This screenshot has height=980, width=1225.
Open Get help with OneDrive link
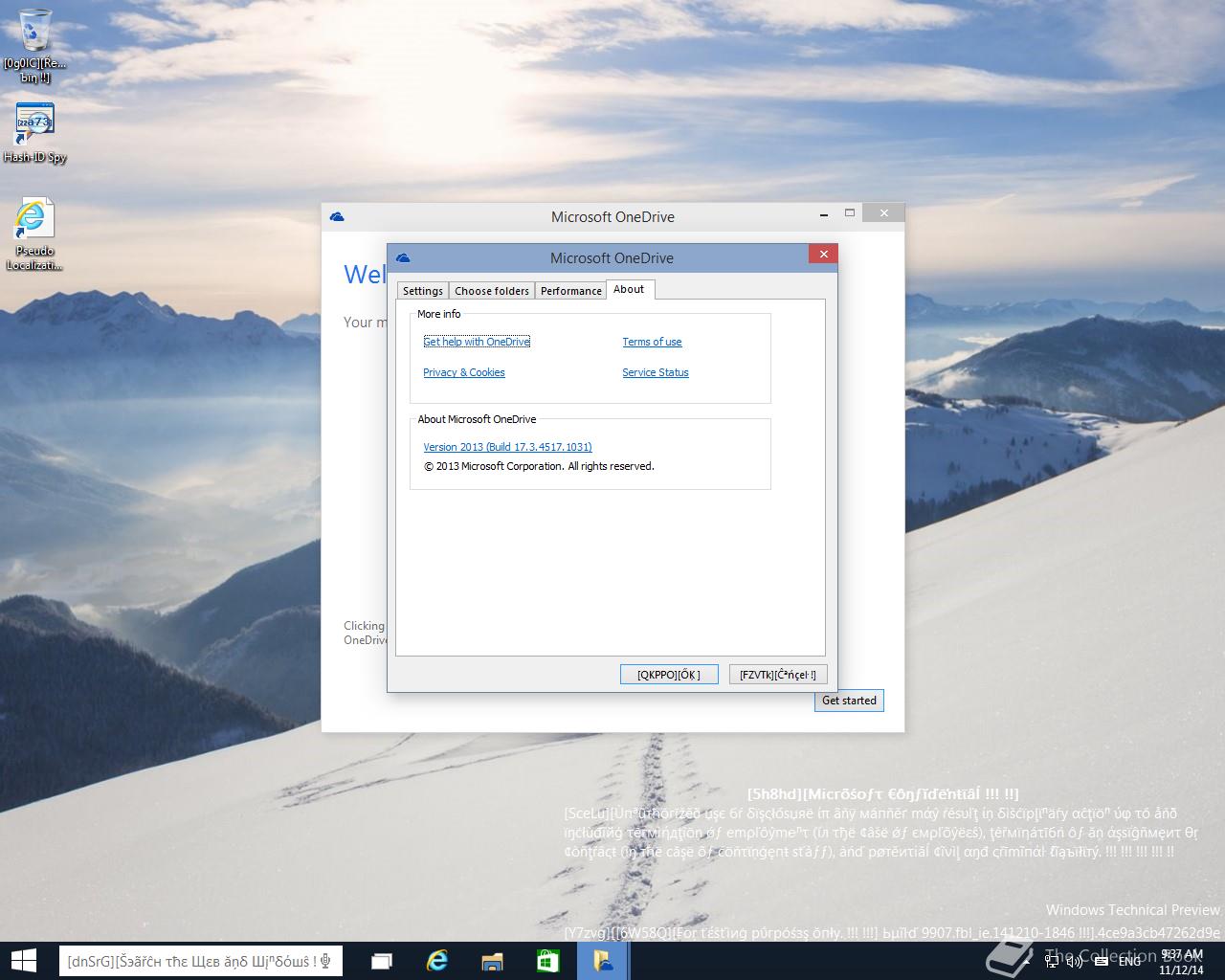click(477, 342)
